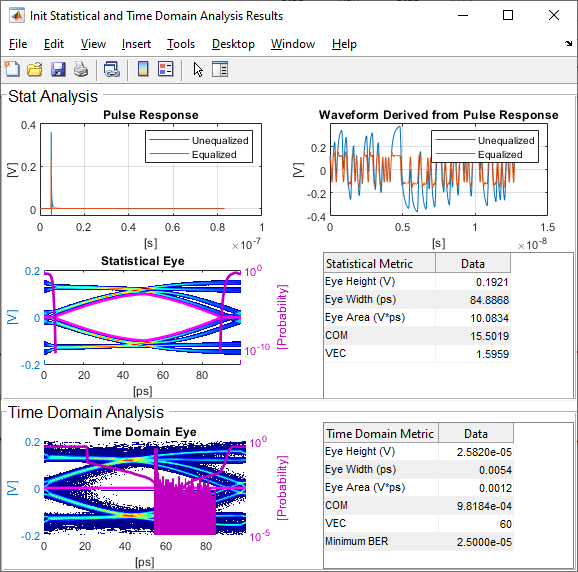Screen dimensions: 578x572
Task: Open a file with the folder icon
Action: (35, 69)
